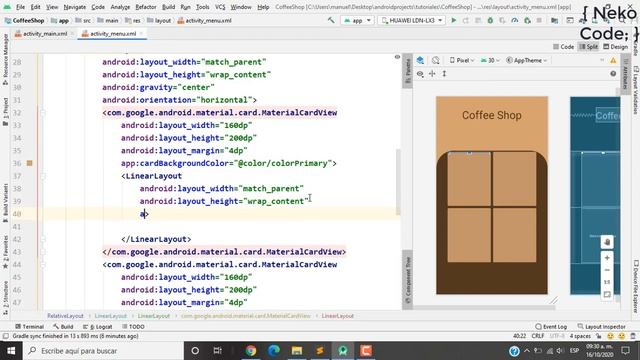640x360 pixels.
Task: Click the Component Tree side tab
Action: click(407, 280)
